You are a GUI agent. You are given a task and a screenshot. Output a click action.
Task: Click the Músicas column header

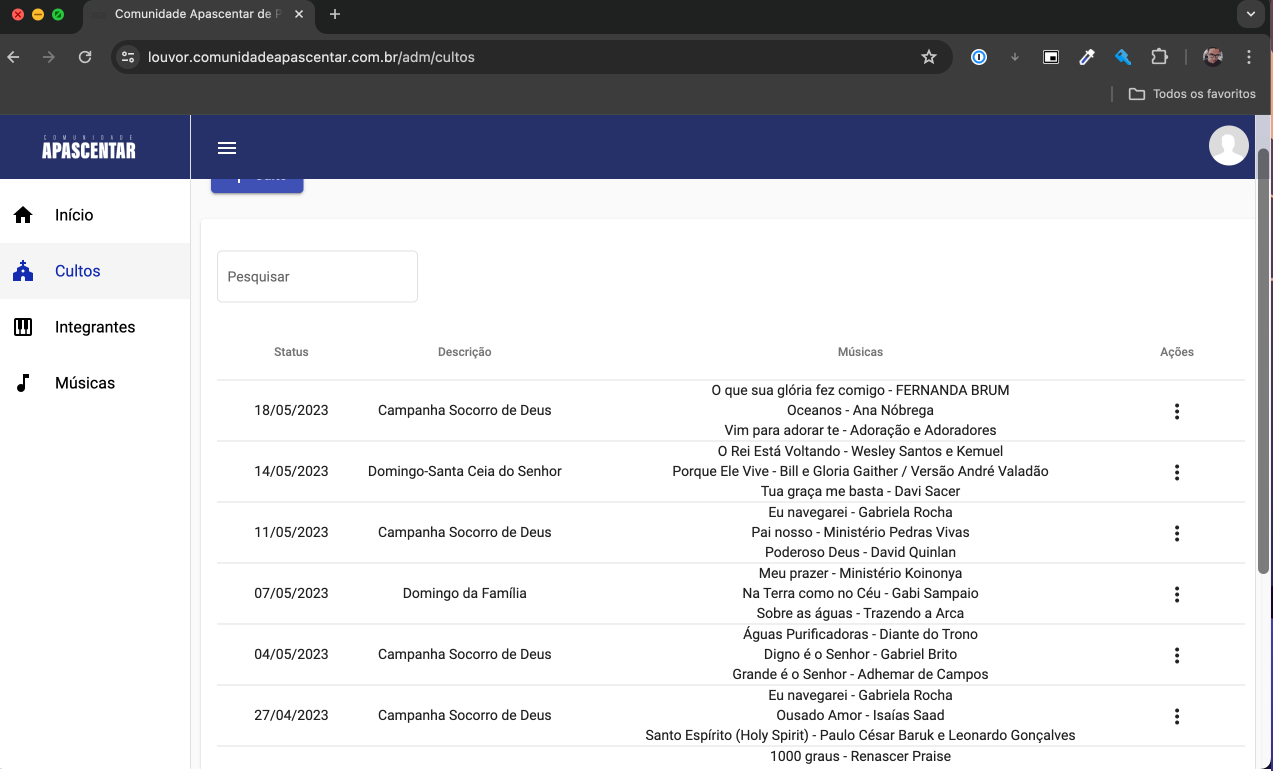pyautogui.click(x=860, y=352)
